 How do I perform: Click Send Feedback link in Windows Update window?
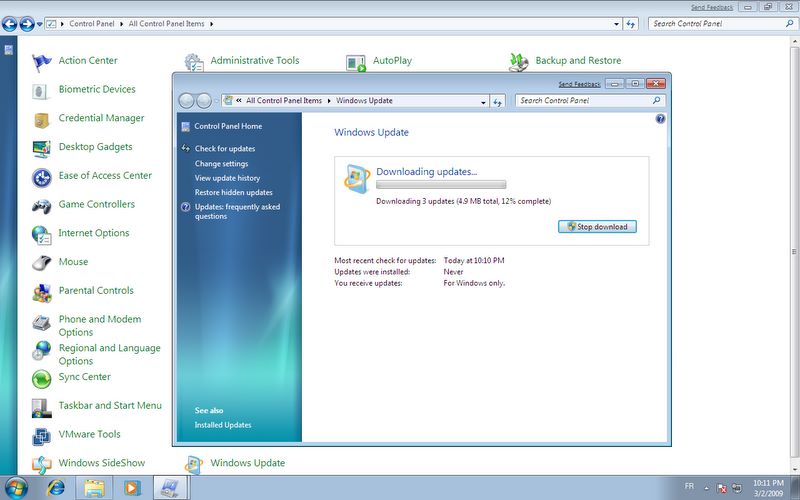(x=580, y=84)
